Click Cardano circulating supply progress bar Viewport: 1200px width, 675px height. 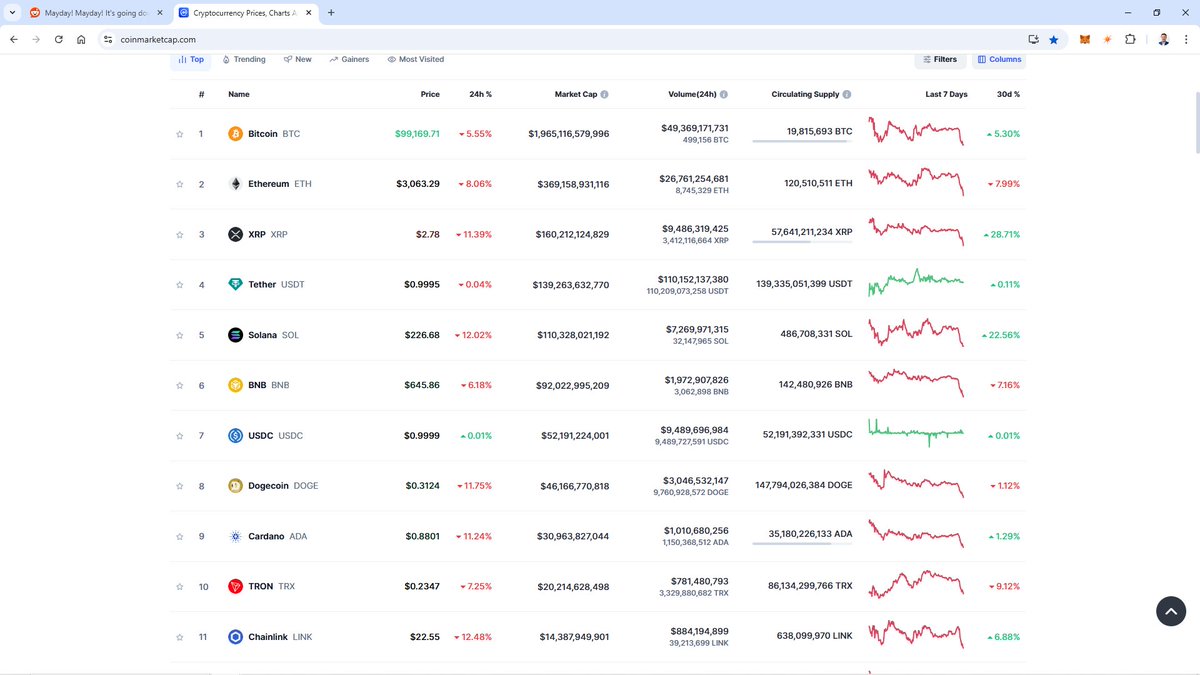[x=802, y=544]
